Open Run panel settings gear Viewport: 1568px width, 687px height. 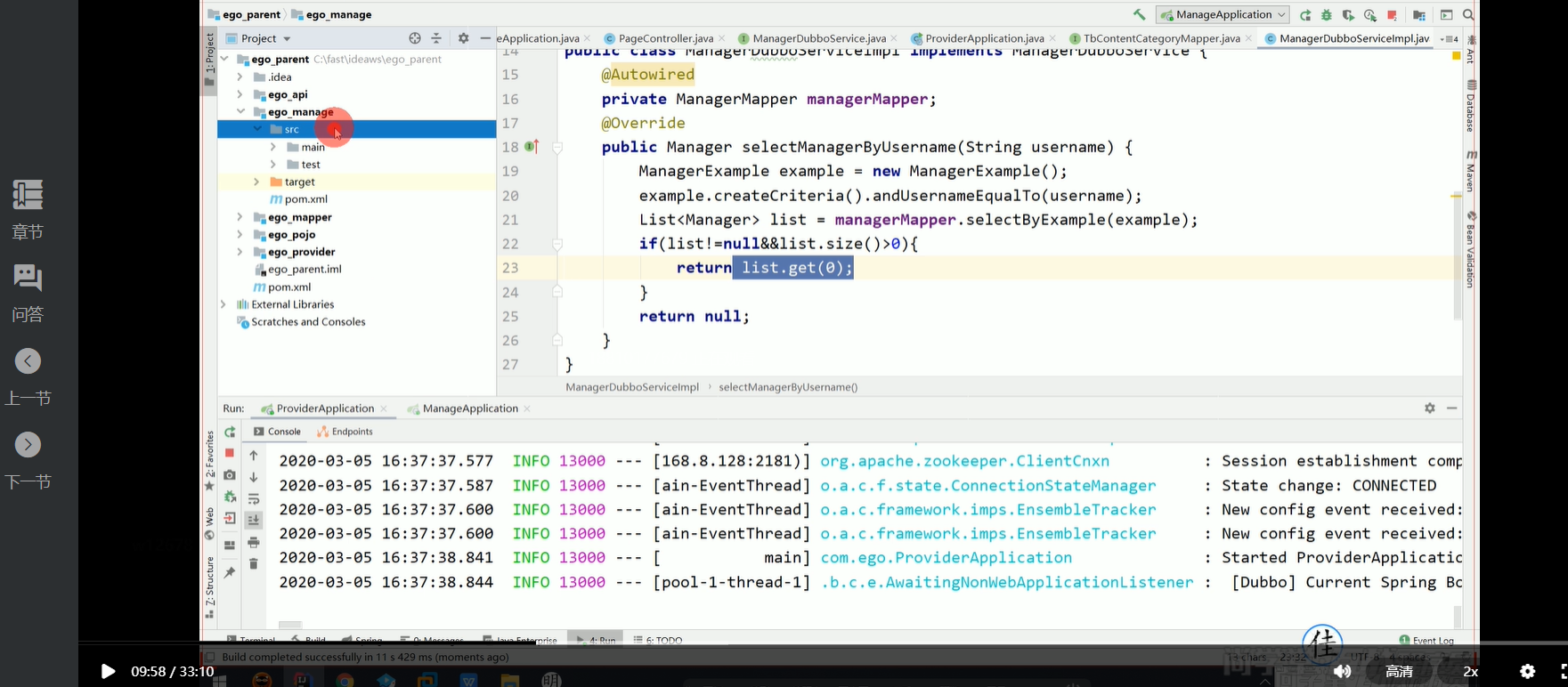tap(1430, 408)
